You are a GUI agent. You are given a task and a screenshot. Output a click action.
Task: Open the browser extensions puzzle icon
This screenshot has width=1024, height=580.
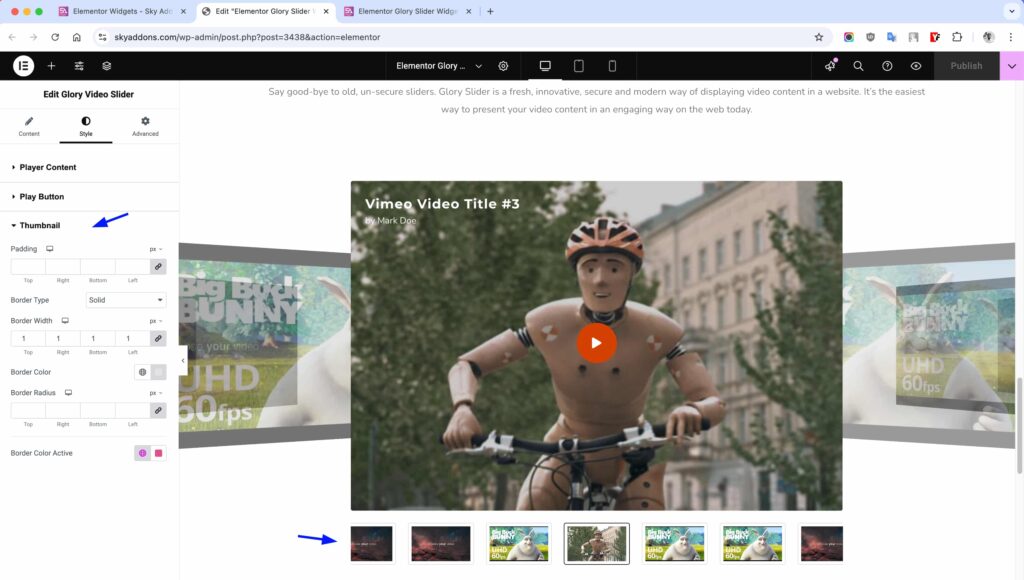point(957,37)
